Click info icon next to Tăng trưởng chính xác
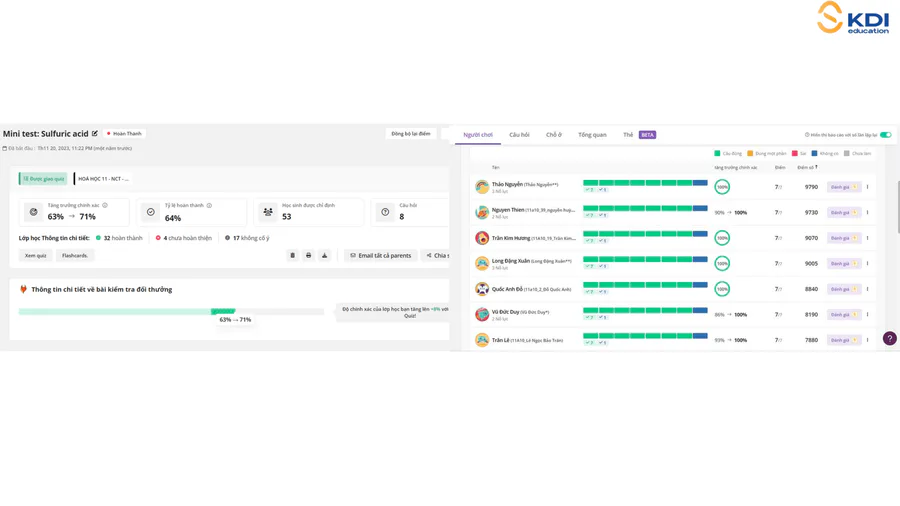 tap(105, 205)
